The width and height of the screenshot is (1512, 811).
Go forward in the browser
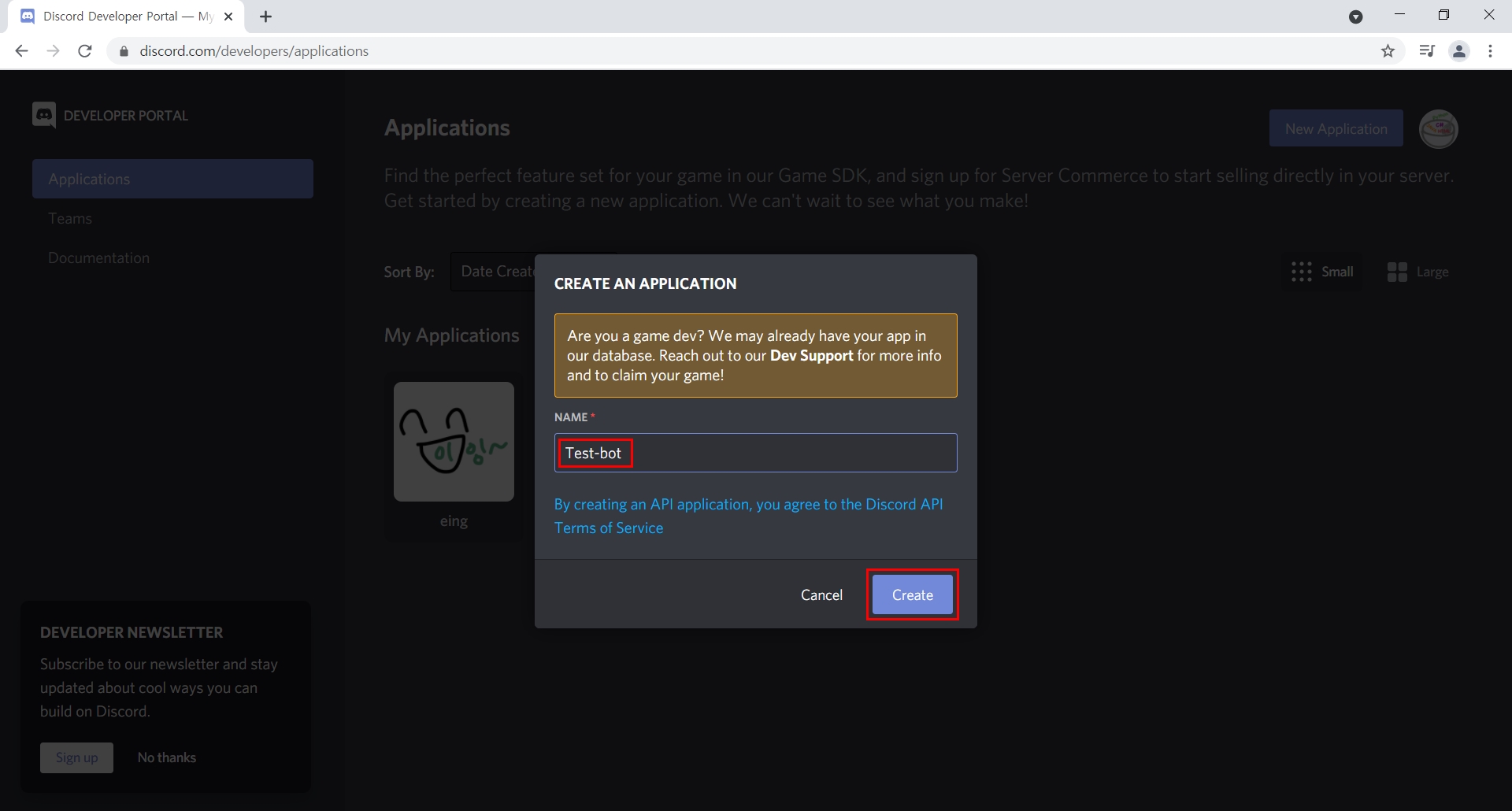pos(54,51)
